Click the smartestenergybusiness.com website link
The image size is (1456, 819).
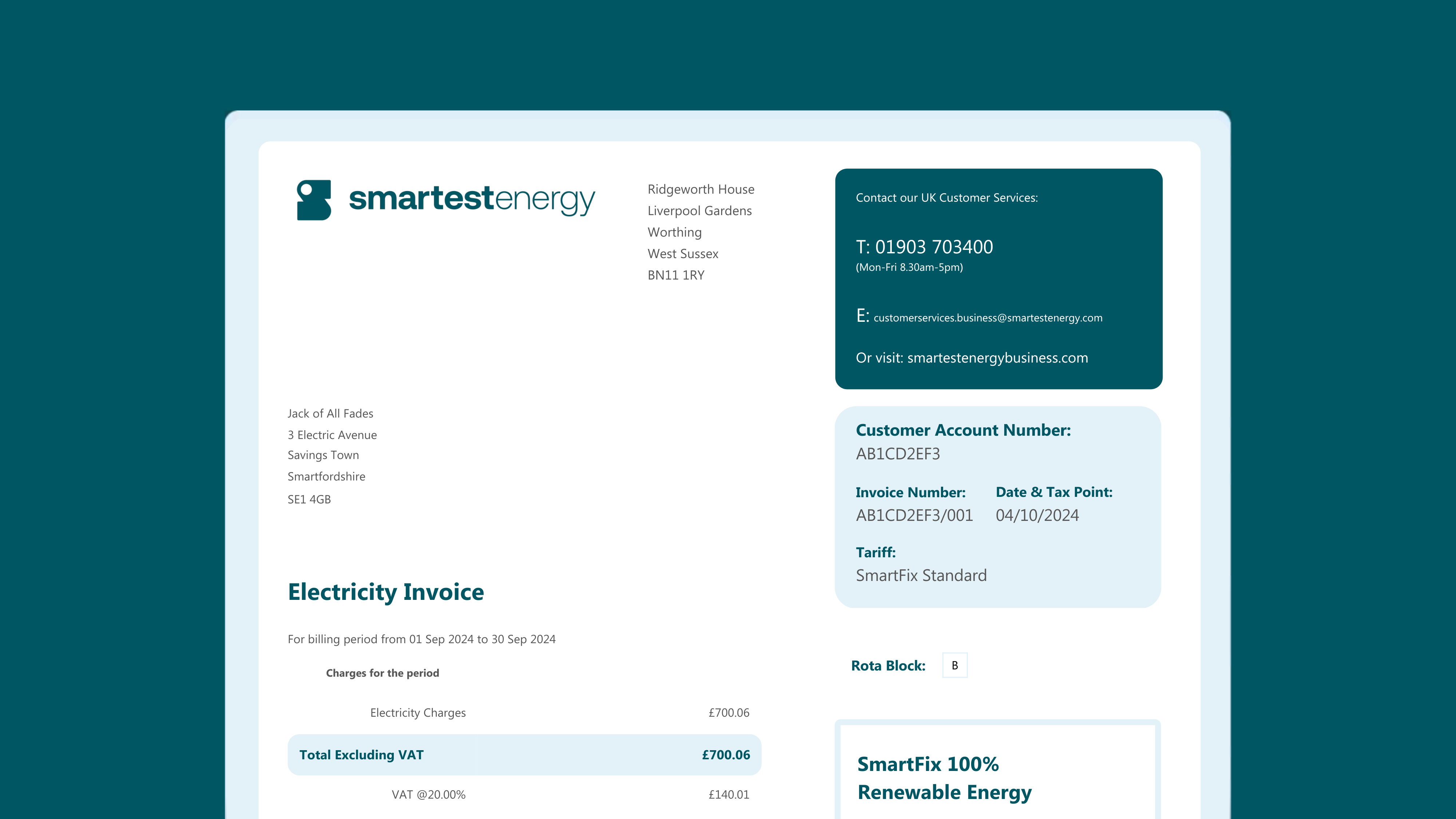(x=997, y=358)
